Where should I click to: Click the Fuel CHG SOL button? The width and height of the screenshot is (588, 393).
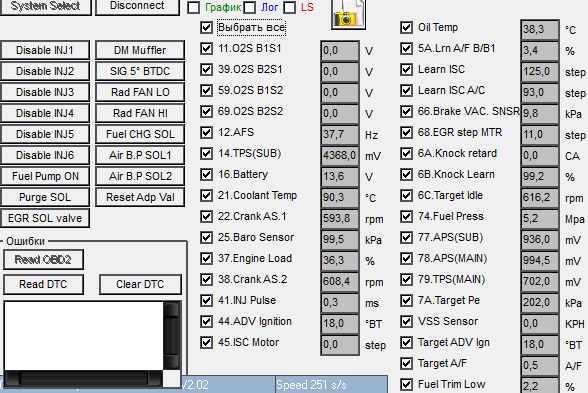[140, 134]
